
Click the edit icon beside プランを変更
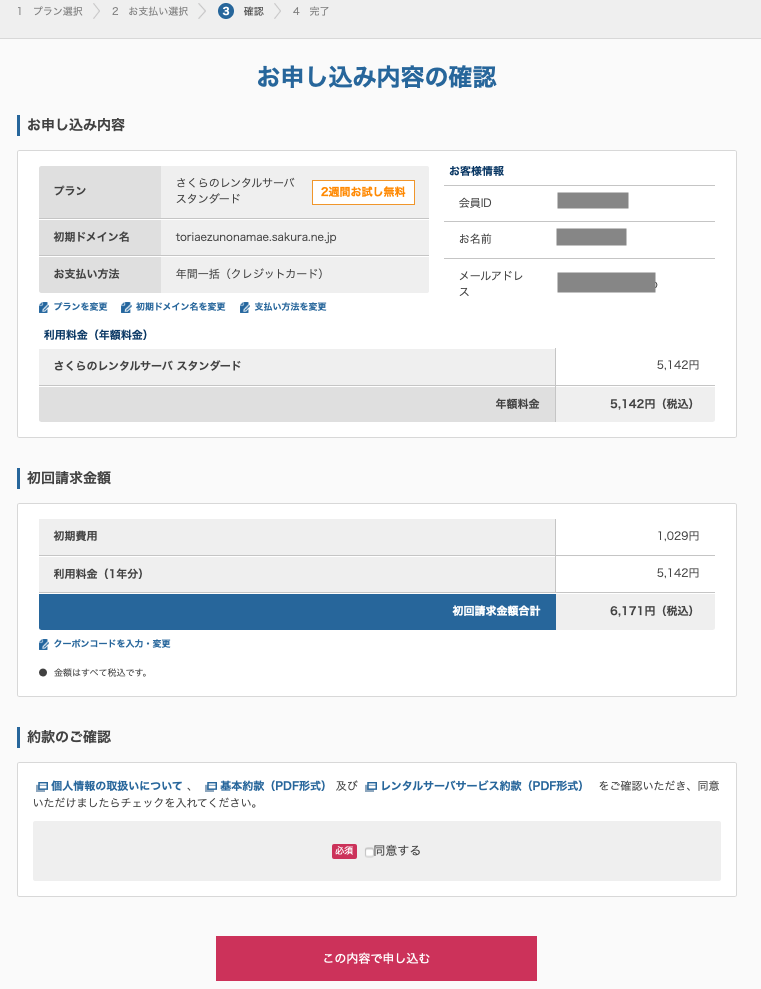coord(44,307)
